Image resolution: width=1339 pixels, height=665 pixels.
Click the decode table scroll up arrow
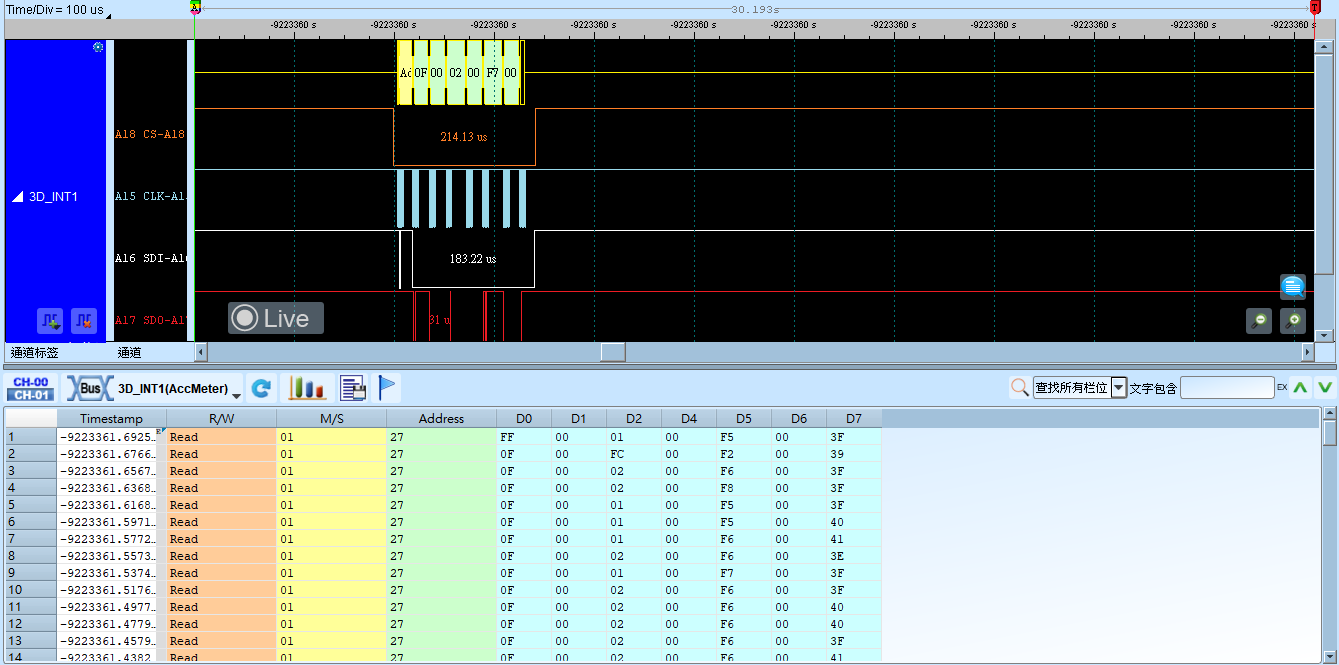coord(1329,413)
